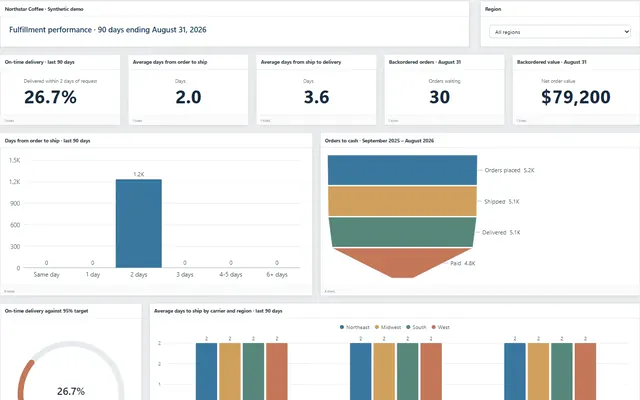Click the Days from order to ship chart title
The width and height of the screenshot is (640, 400).
click(47, 141)
